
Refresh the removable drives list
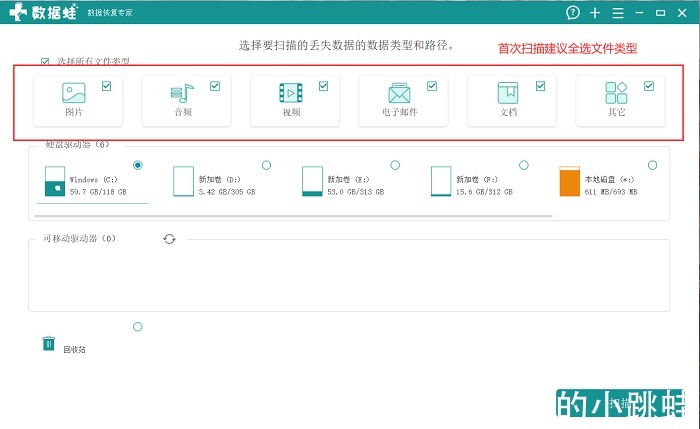click(x=169, y=239)
